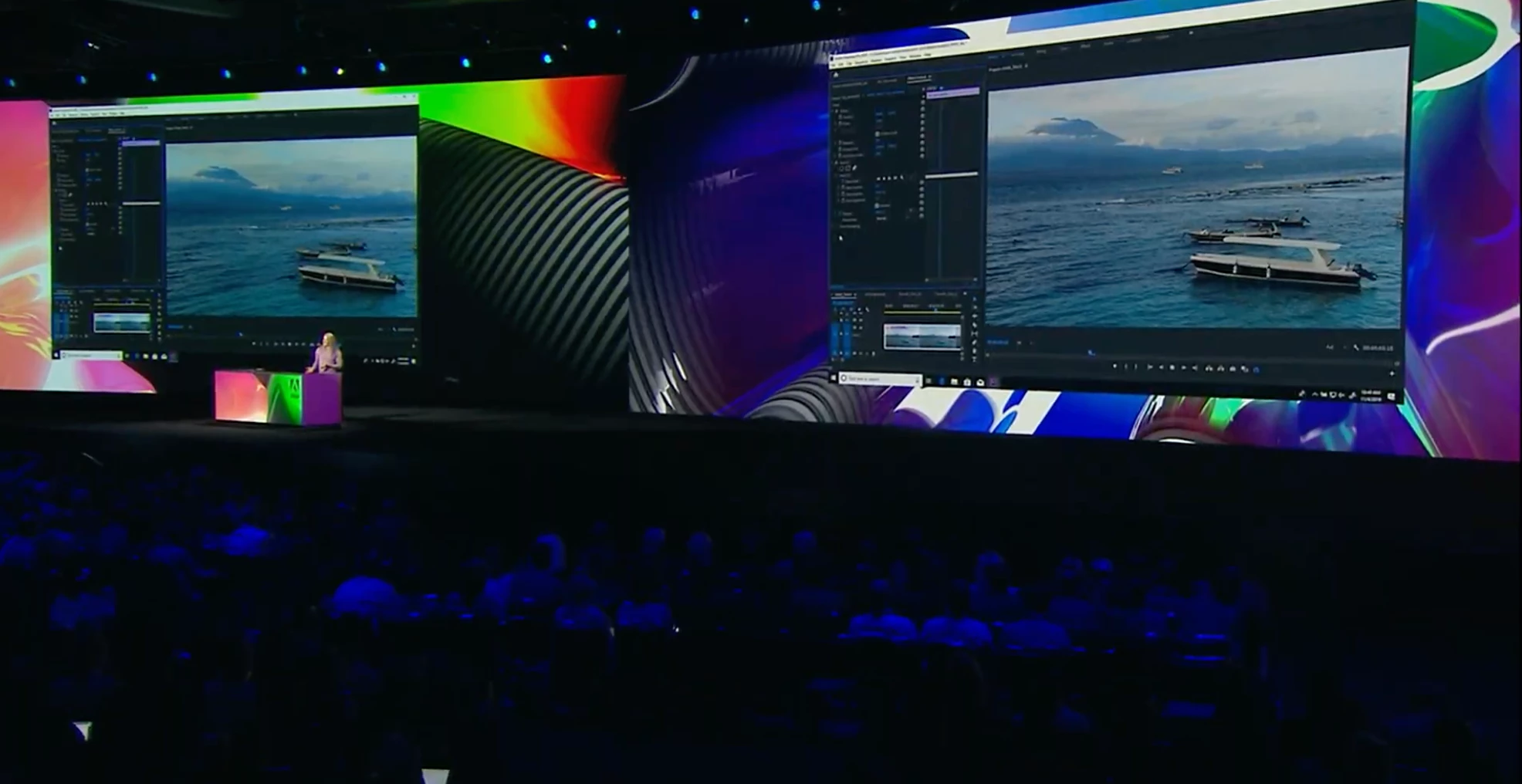Select Track Select Forward tool on right screen
The width and height of the screenshot is (1522, 784).
coord(975,307)
